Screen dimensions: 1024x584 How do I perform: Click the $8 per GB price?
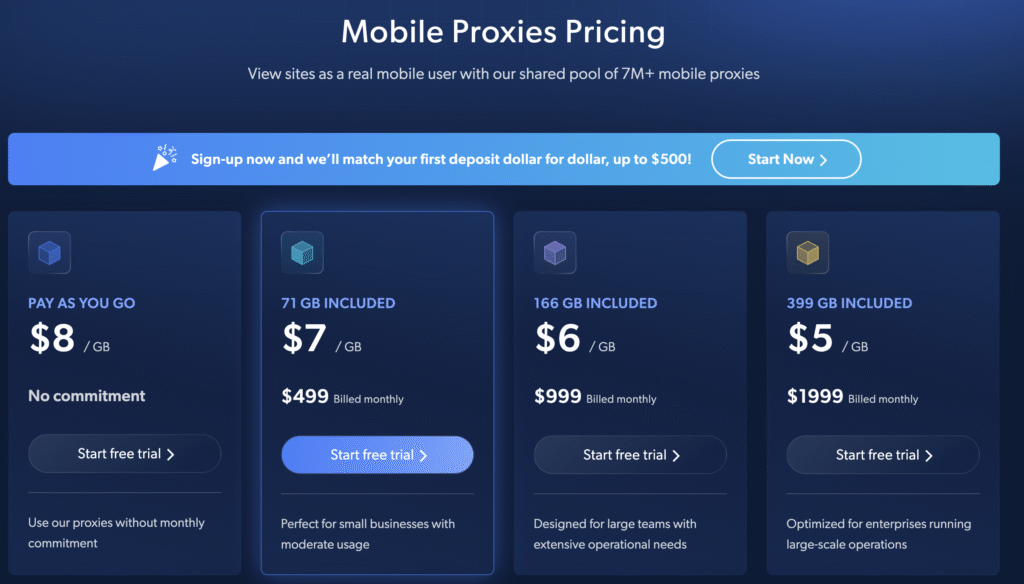70,340
